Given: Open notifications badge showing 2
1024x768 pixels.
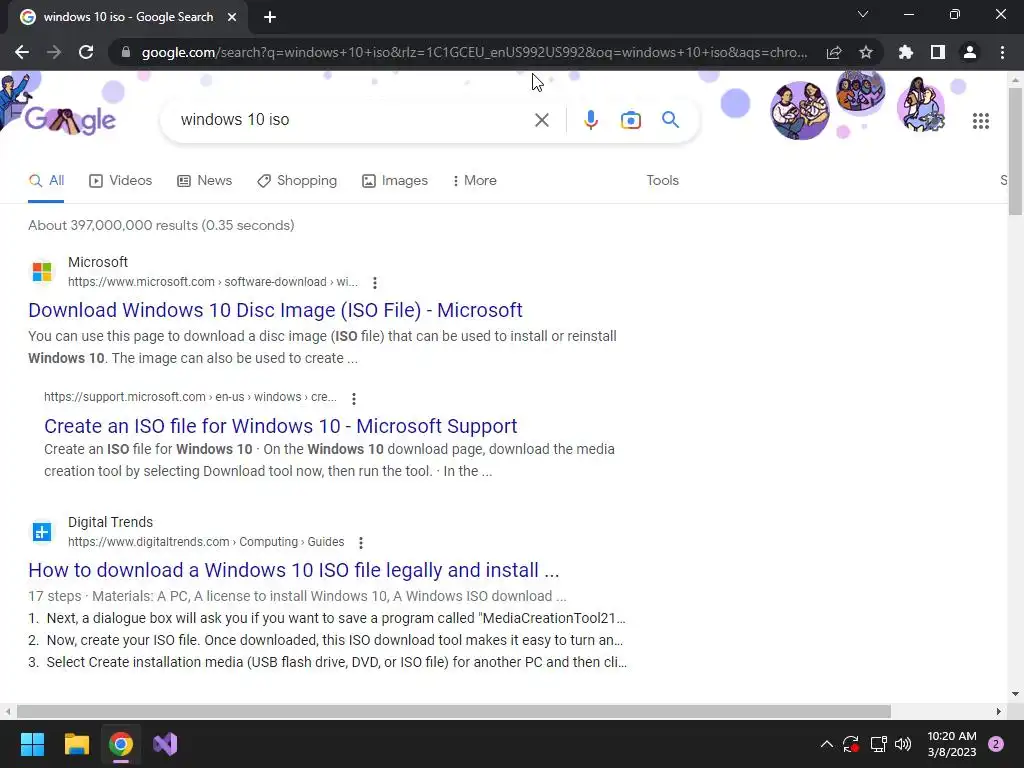Looking at the screenshot, I should (996, 744).
